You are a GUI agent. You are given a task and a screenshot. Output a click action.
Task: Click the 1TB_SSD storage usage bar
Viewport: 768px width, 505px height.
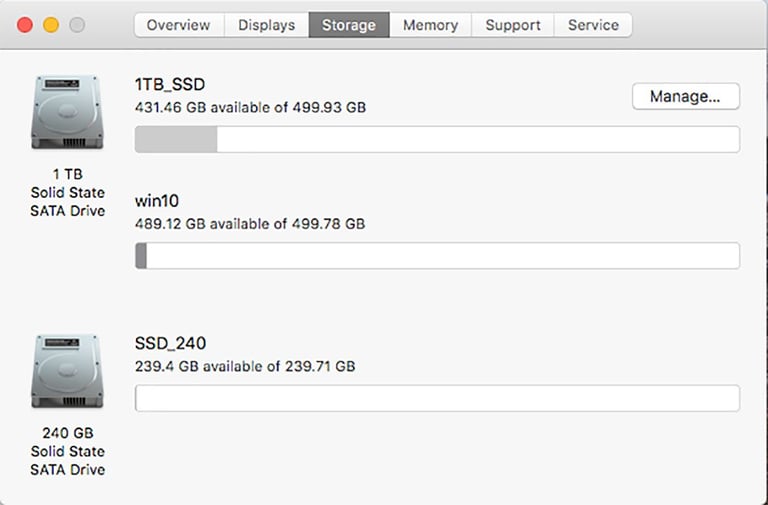[437, 139]
